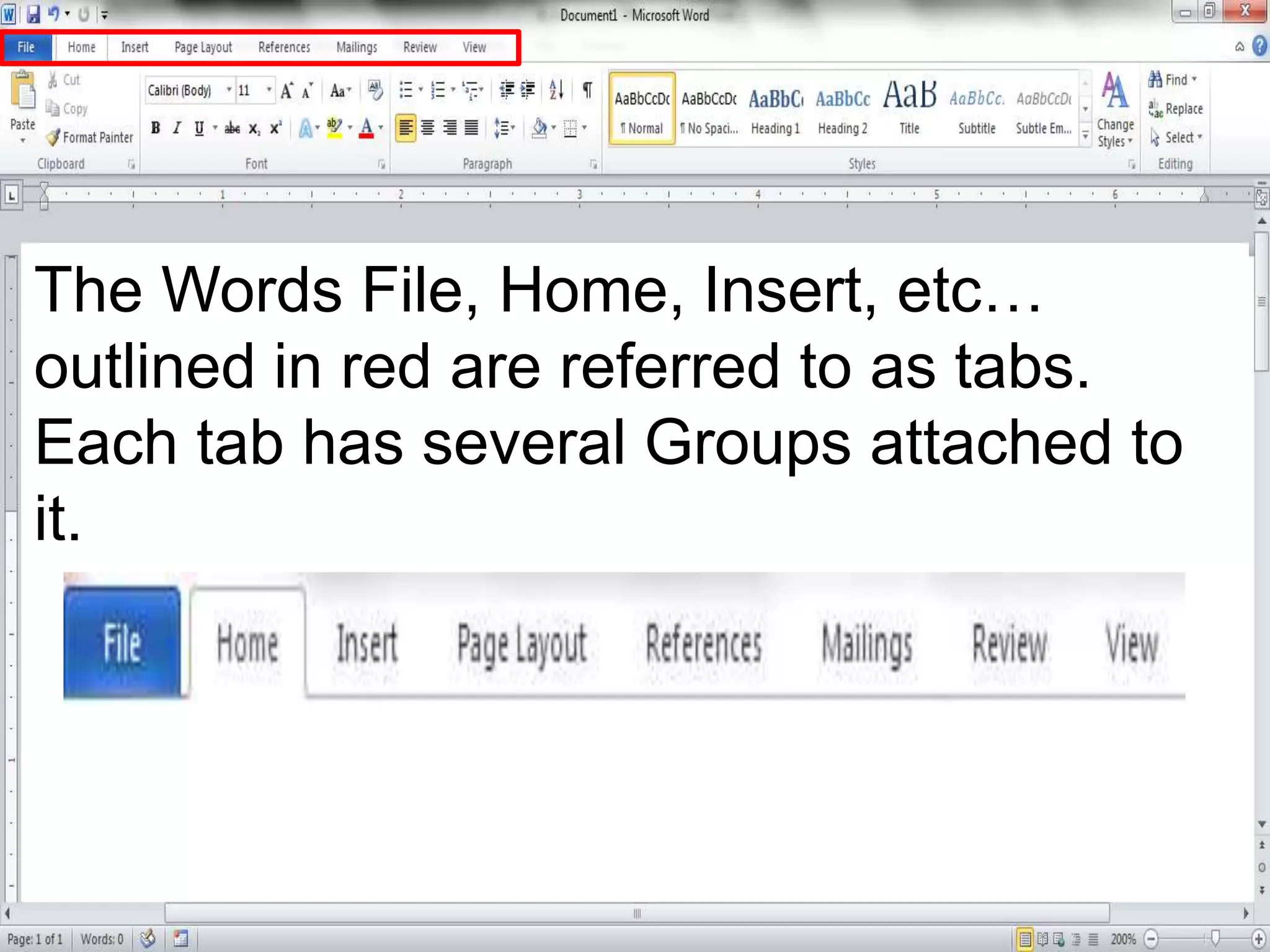Viewport: 1270px width, 952px height.
Task: Open the Select menu in Editing
Action: pyautogui.click(x=1176, y=137)
